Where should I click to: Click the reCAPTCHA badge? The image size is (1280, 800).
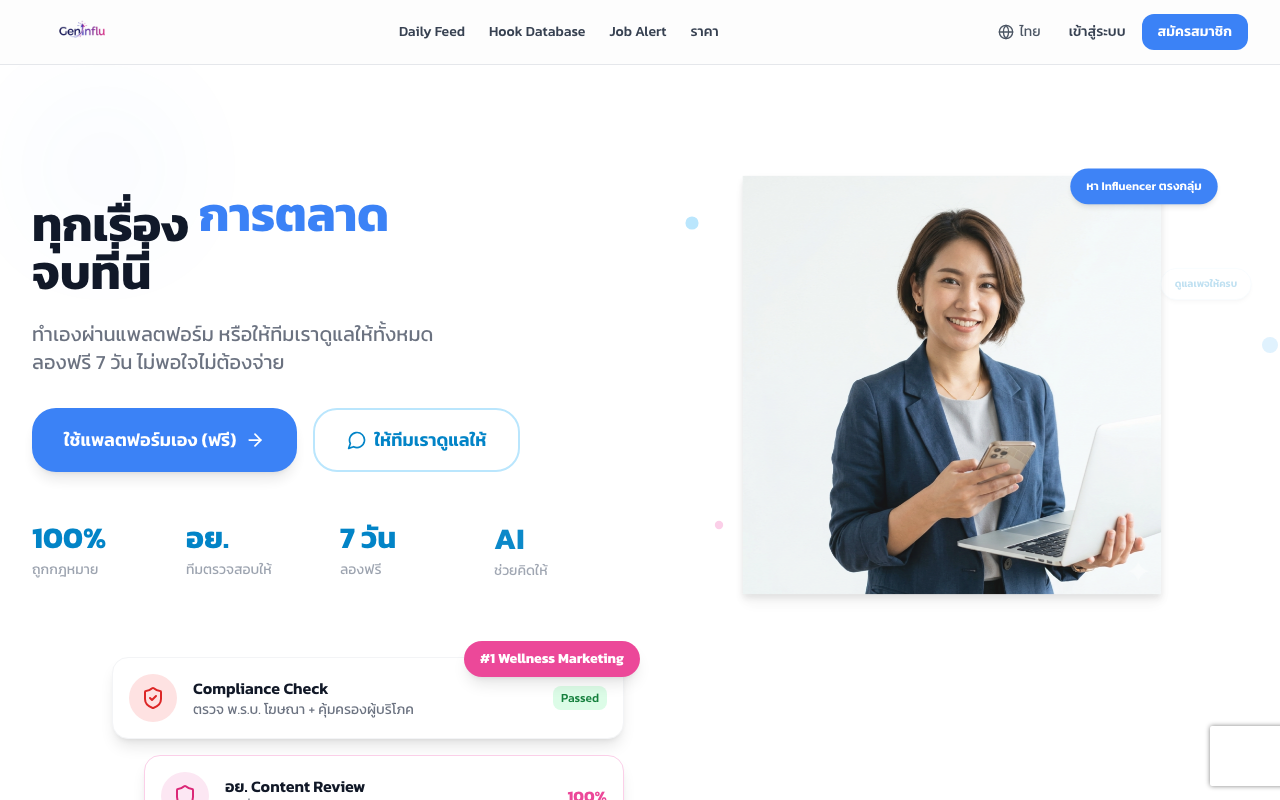(1245, 756)
